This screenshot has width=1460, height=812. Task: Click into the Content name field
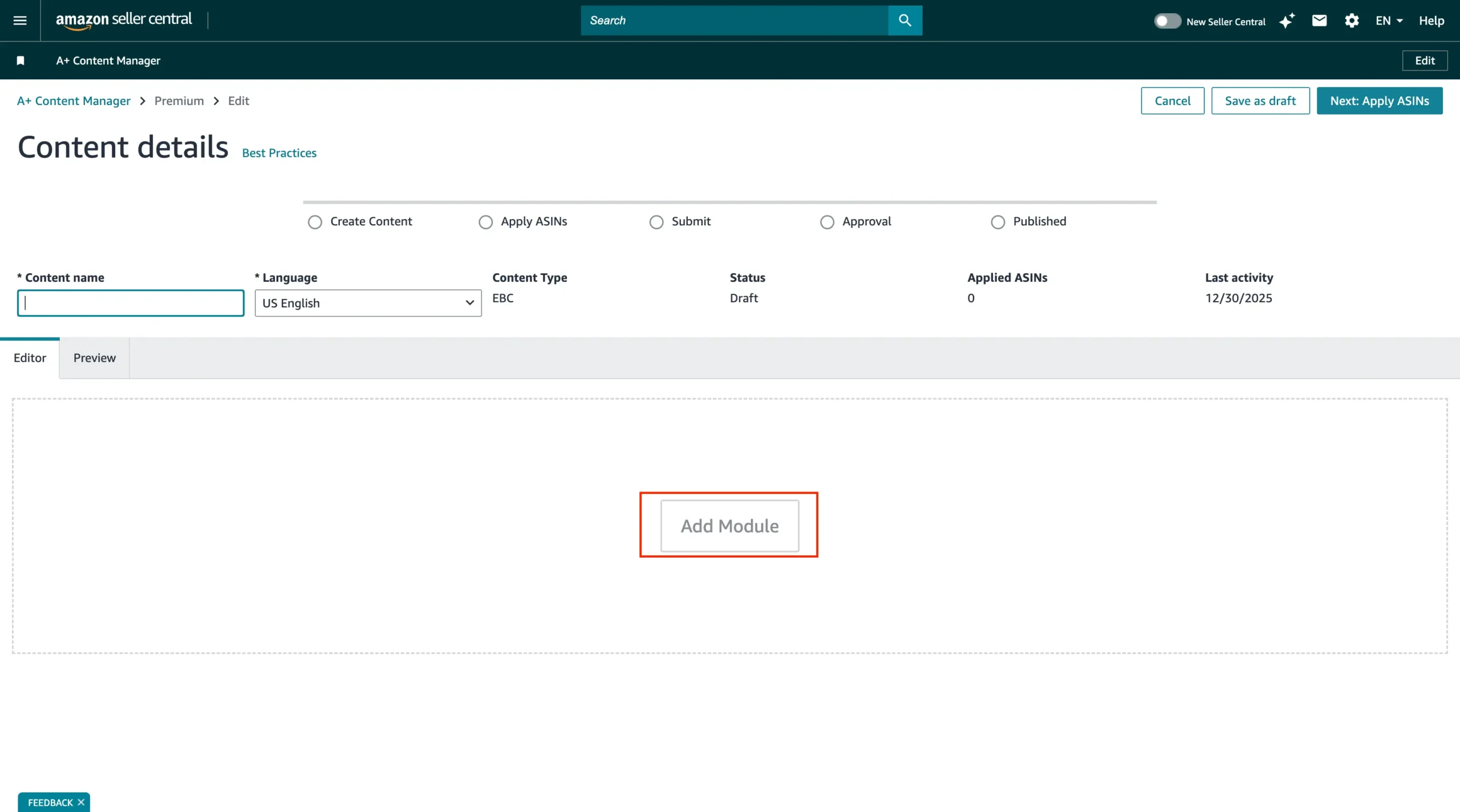(131, 303)
